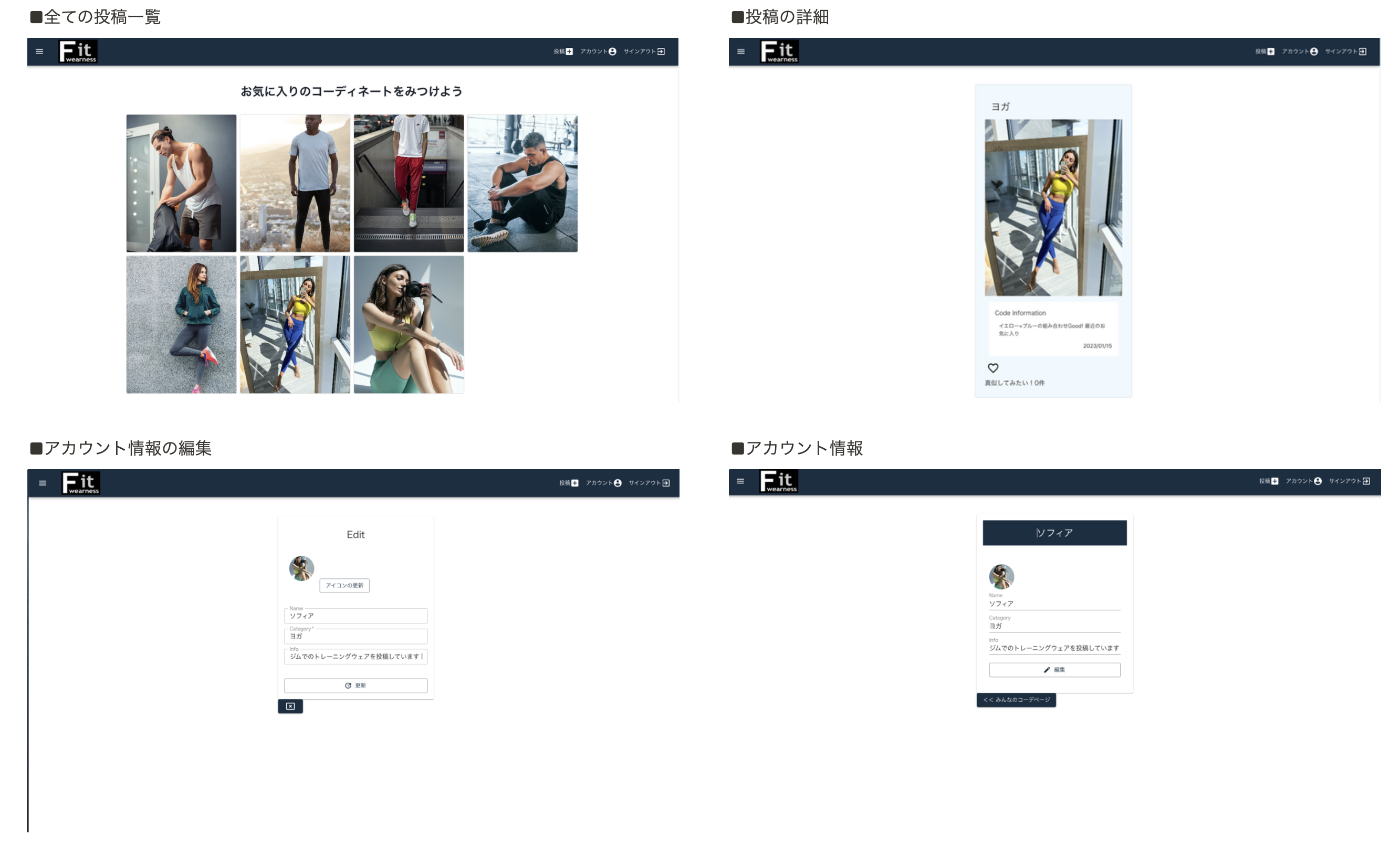This screenshot has width=1400, height=845.
Task: Click the 投稿 plus icon to create a post
Action: click(568, 51)
